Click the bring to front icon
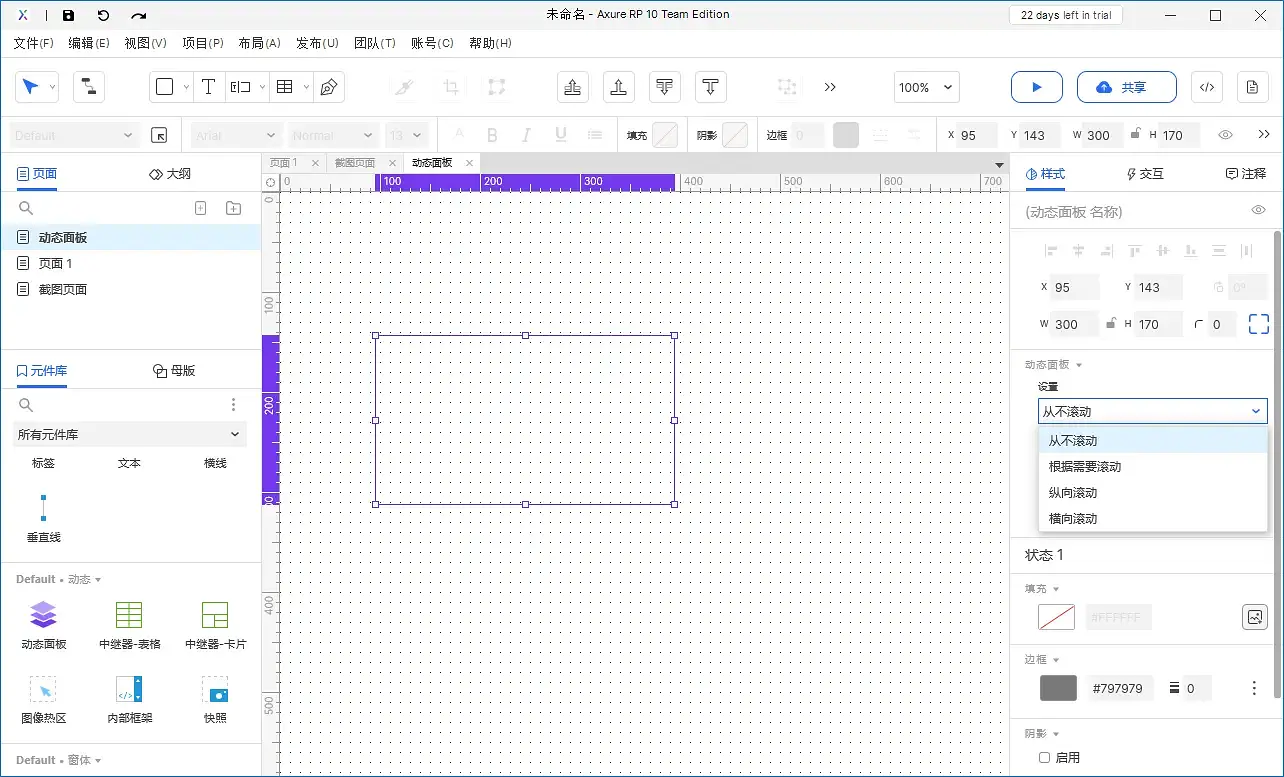1284x777 pixels. 572,87
